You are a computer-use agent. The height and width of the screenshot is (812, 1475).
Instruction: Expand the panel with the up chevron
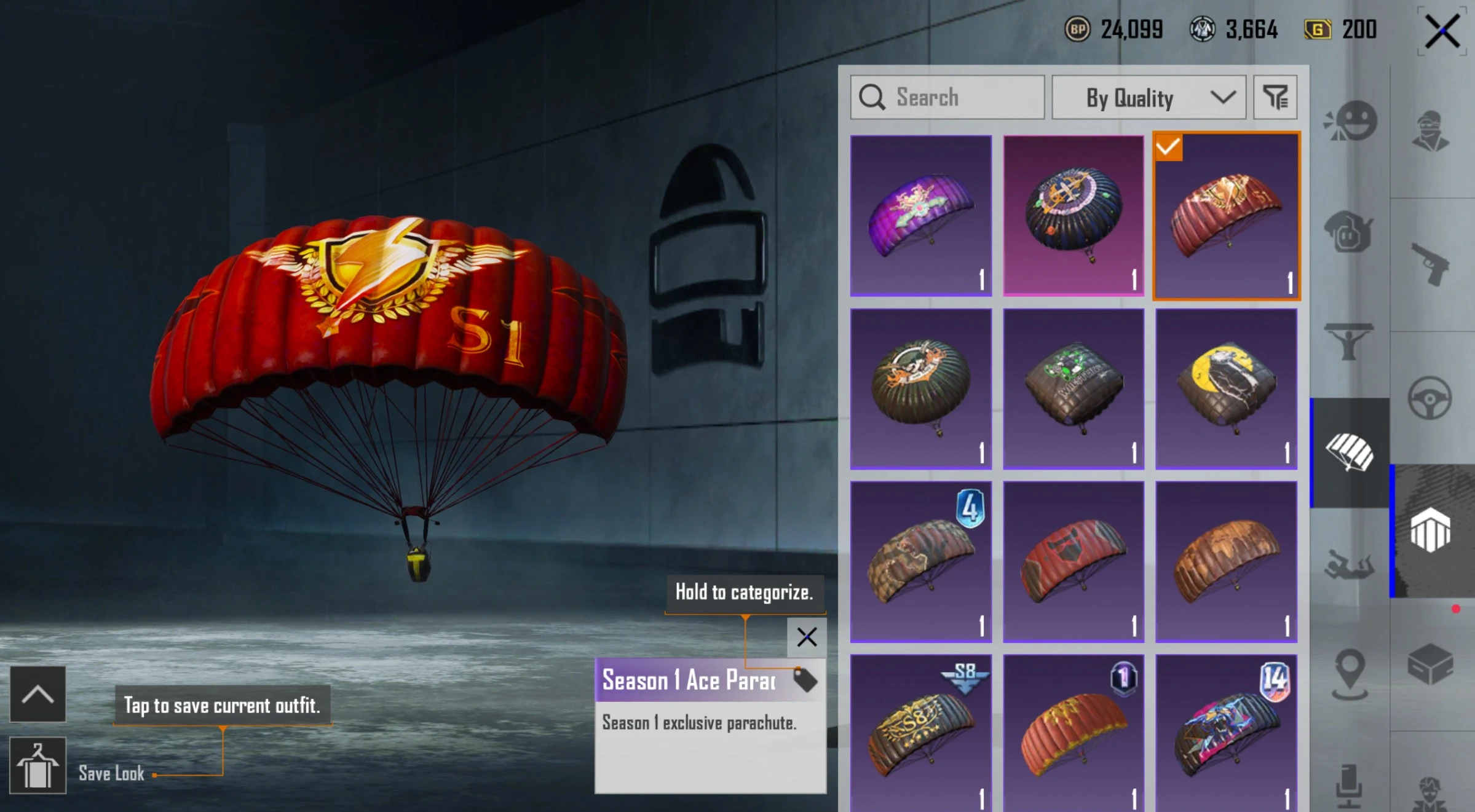tap(38, 694)
